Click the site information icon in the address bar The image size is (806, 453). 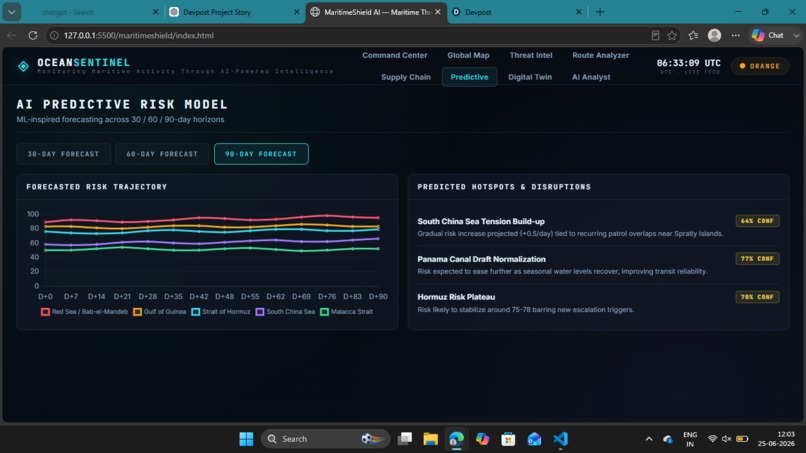[x=54, y=35]
